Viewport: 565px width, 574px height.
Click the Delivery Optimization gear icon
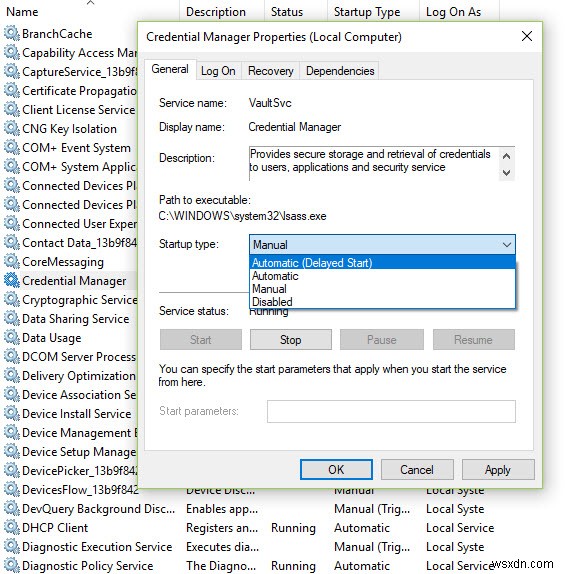(12, 376)
